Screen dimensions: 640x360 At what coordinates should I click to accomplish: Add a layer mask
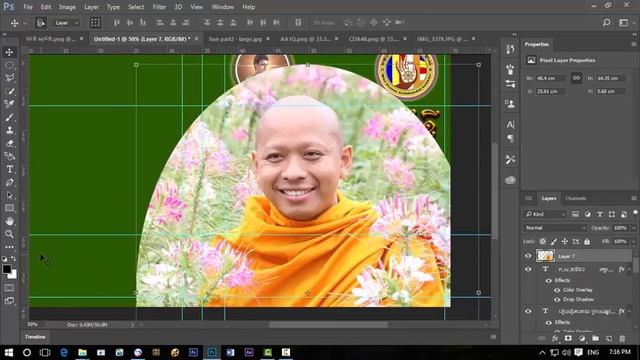click(568, 338)
